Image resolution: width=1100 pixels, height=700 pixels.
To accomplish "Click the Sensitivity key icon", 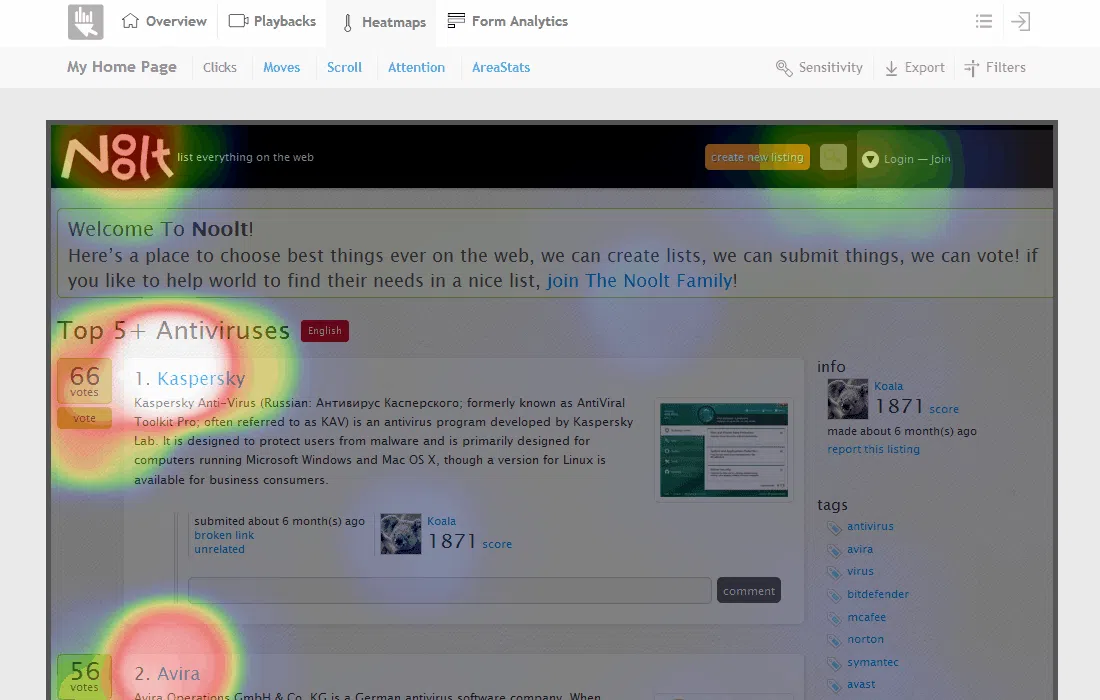I will point(784,68).
